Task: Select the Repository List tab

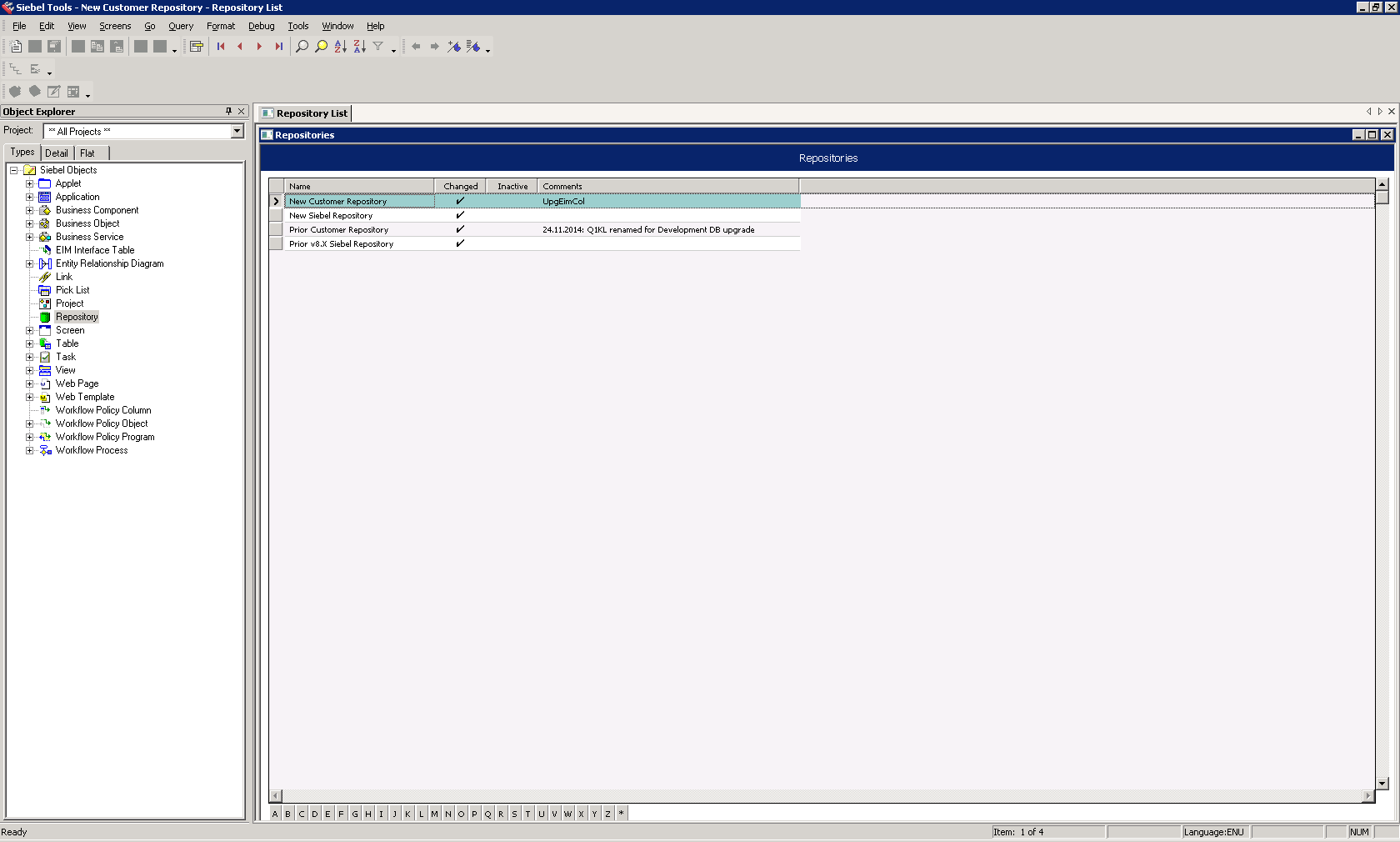Action: pyautogui.click(x=305, y=113)
